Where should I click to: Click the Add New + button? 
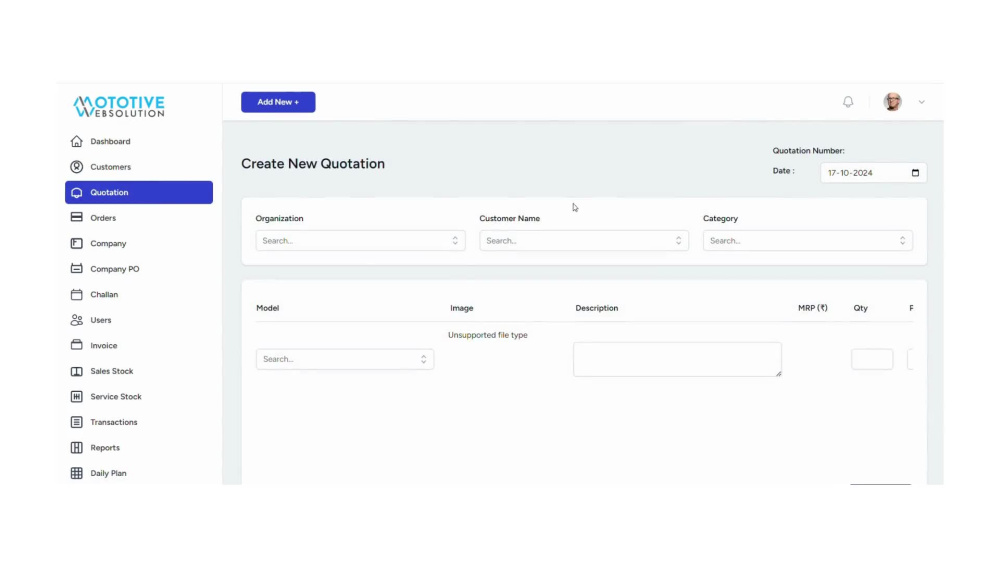[278, 102]
